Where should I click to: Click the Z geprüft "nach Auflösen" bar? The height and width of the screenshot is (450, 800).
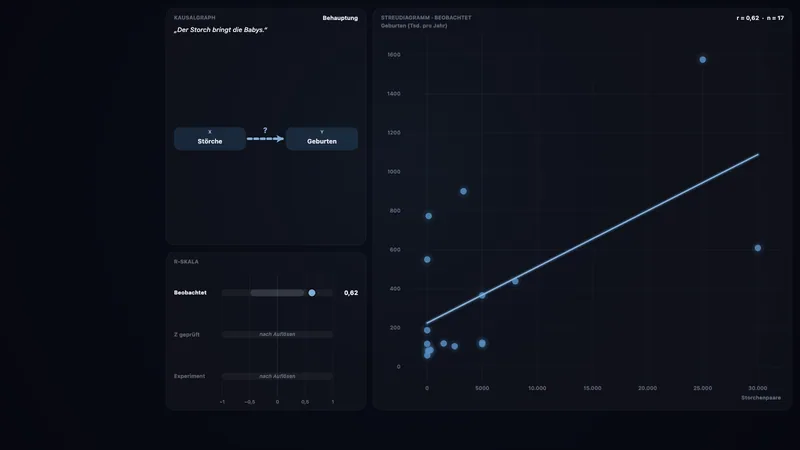coord(277,334)
